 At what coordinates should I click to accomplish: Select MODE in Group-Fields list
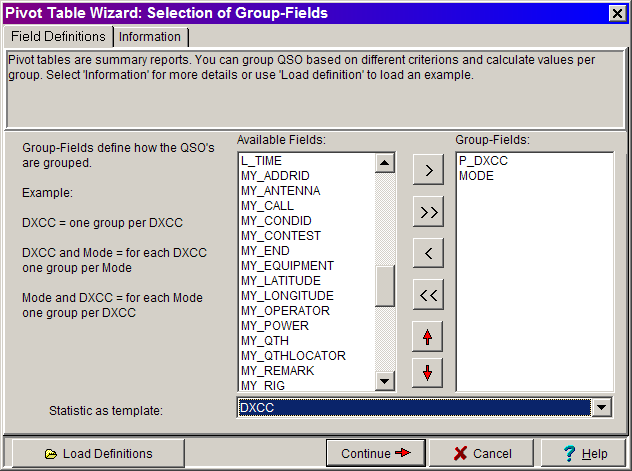476,176
